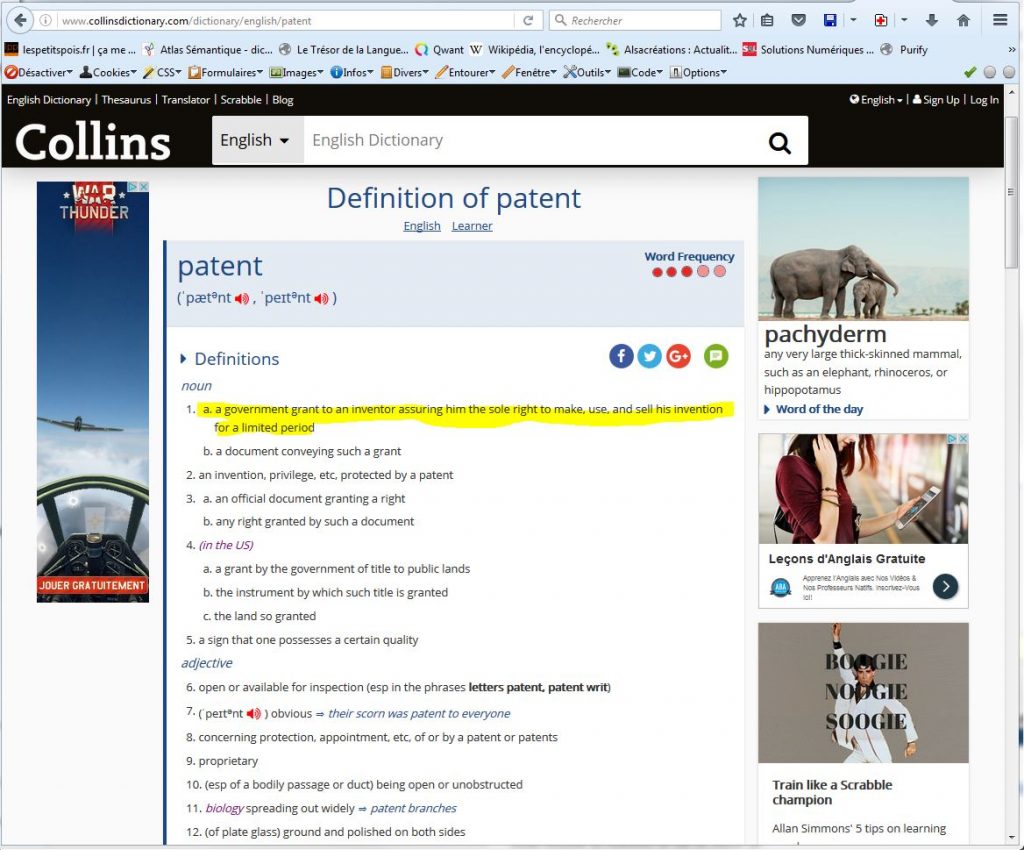Screen dimensions: 1024x850
Task: Click the magnifier search button in Collins
Action: pyautogui.click(x=779, y=142)
